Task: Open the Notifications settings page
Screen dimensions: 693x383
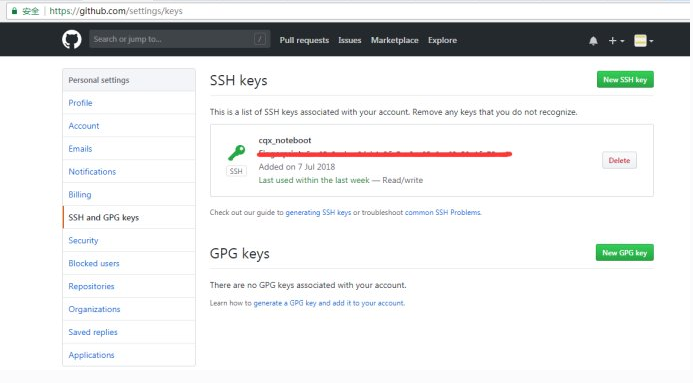Action: (x=129, y=172)
